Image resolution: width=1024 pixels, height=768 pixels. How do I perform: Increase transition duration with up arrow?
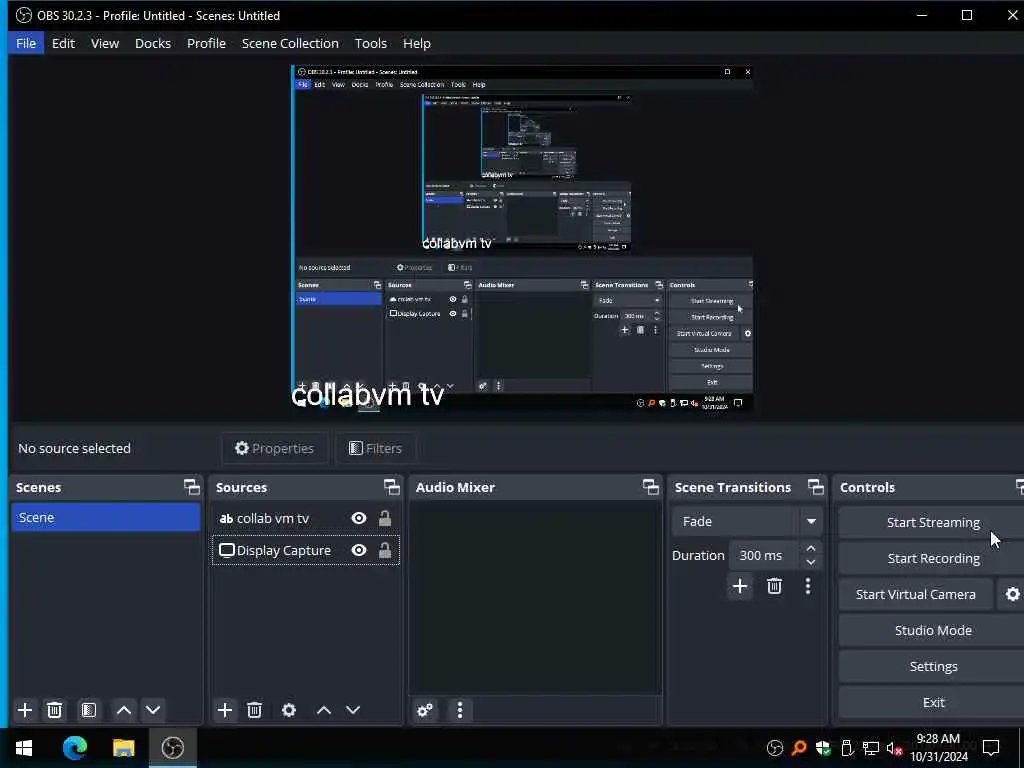click(x=810, y=548)
